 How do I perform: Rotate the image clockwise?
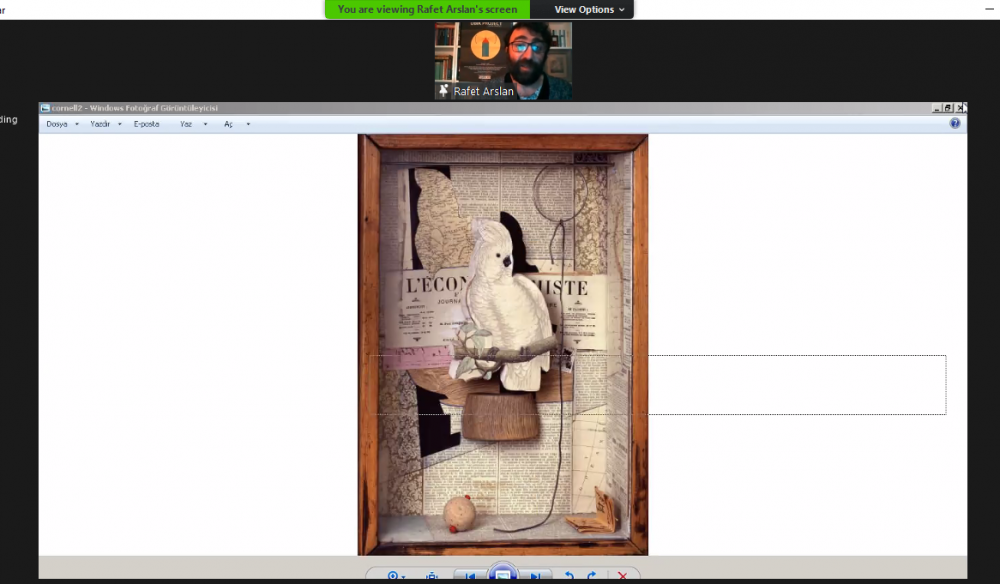591,576
